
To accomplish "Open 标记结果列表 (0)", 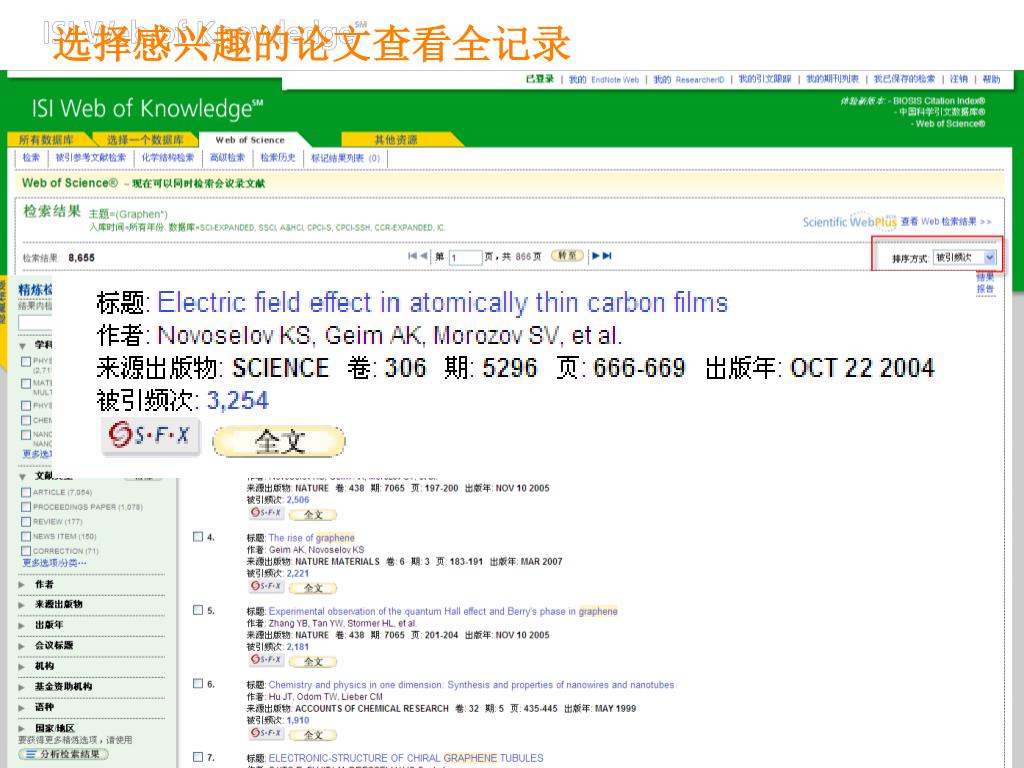I will pos(345,158).
